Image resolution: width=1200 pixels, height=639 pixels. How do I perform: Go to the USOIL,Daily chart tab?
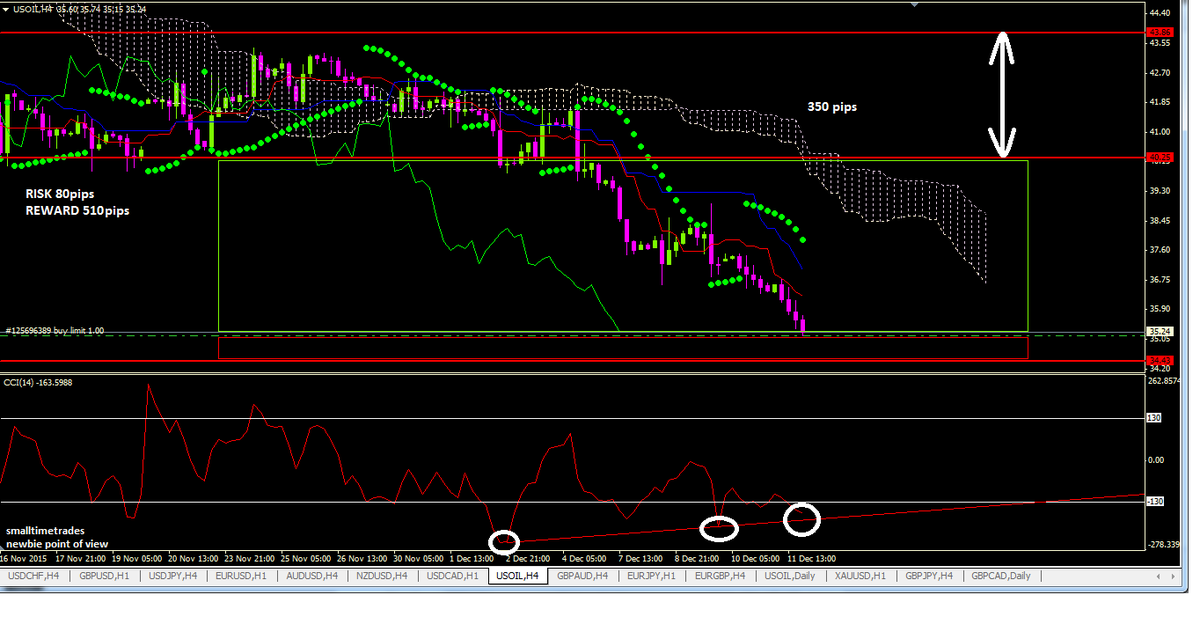coord(790,576)
